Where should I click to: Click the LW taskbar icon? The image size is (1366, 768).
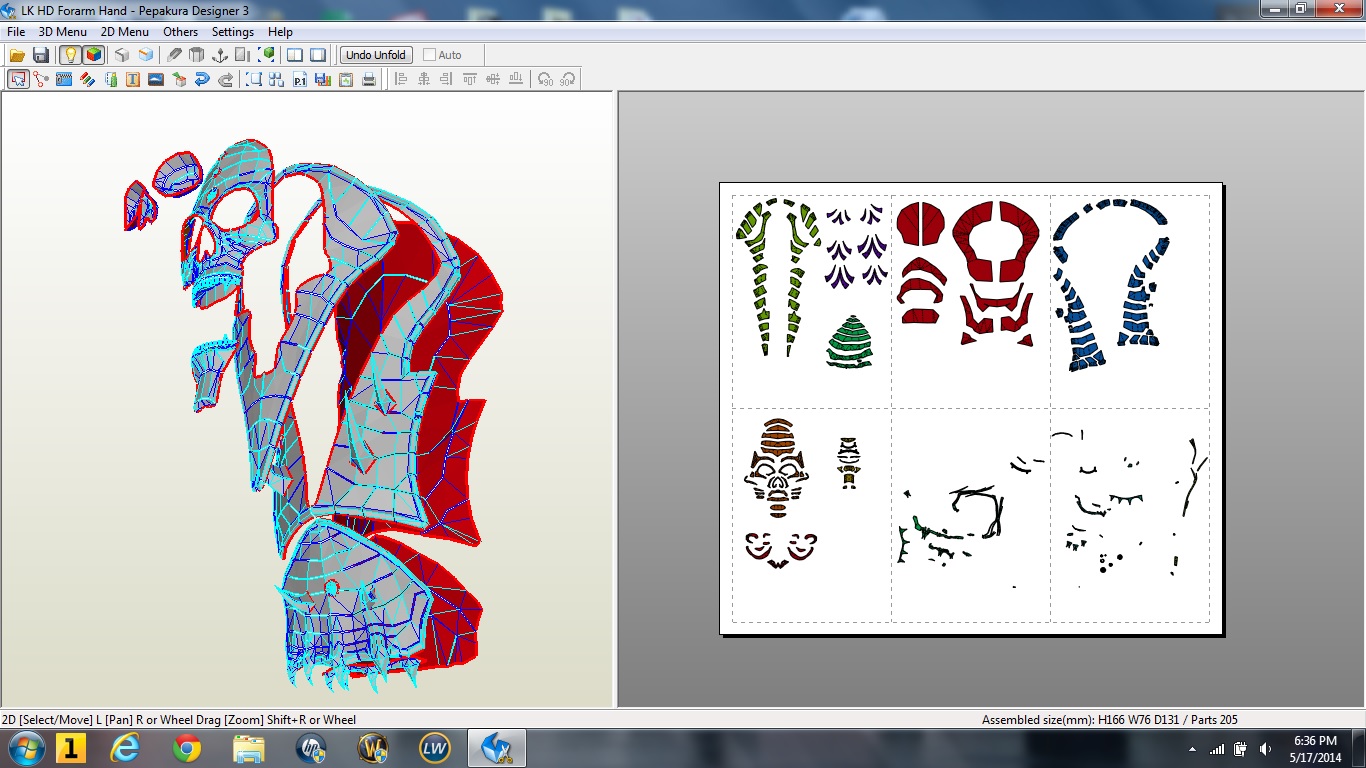(x=433, y=748)
